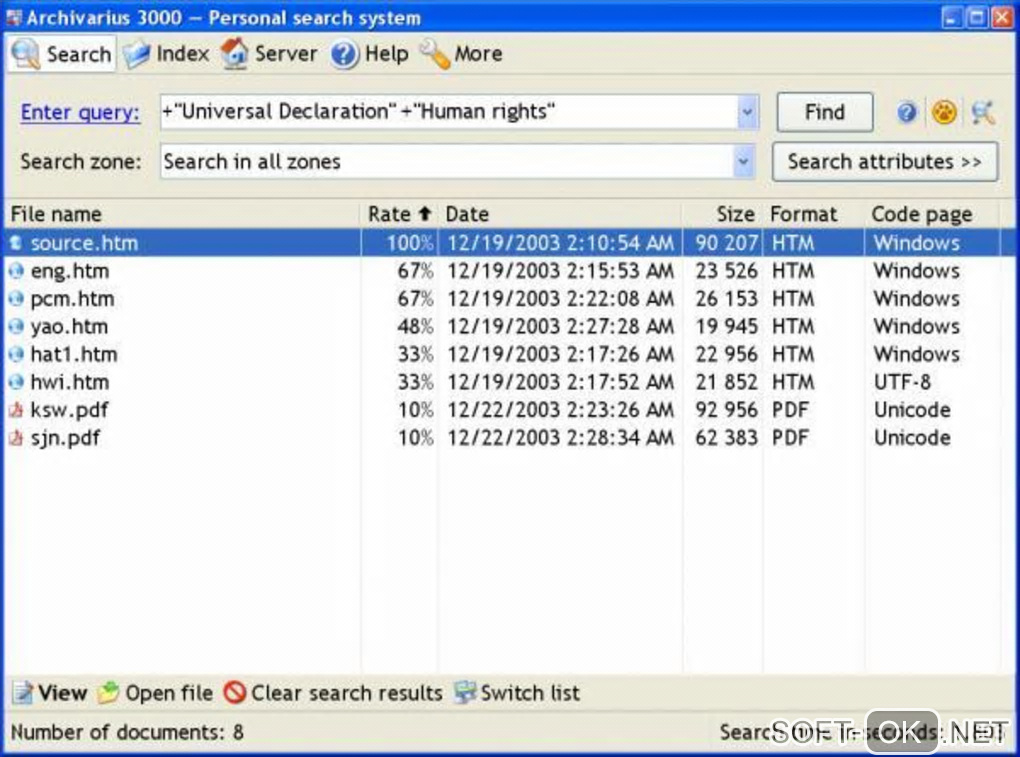Click the blue question mark help icon

click(x=906, y=113)
